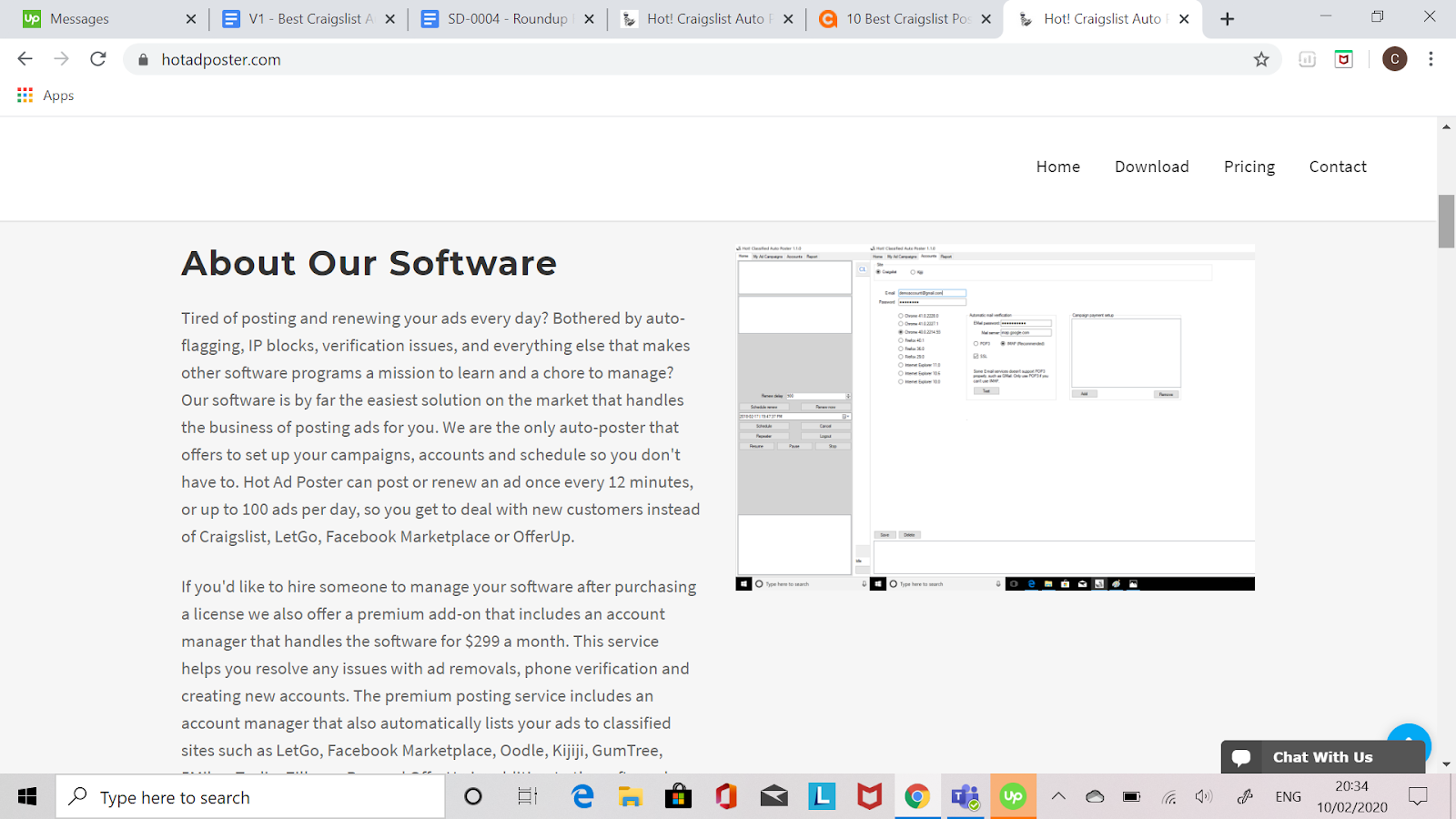
Task: Open the Mail app from taskbar
Action: [x=773, y=797]
